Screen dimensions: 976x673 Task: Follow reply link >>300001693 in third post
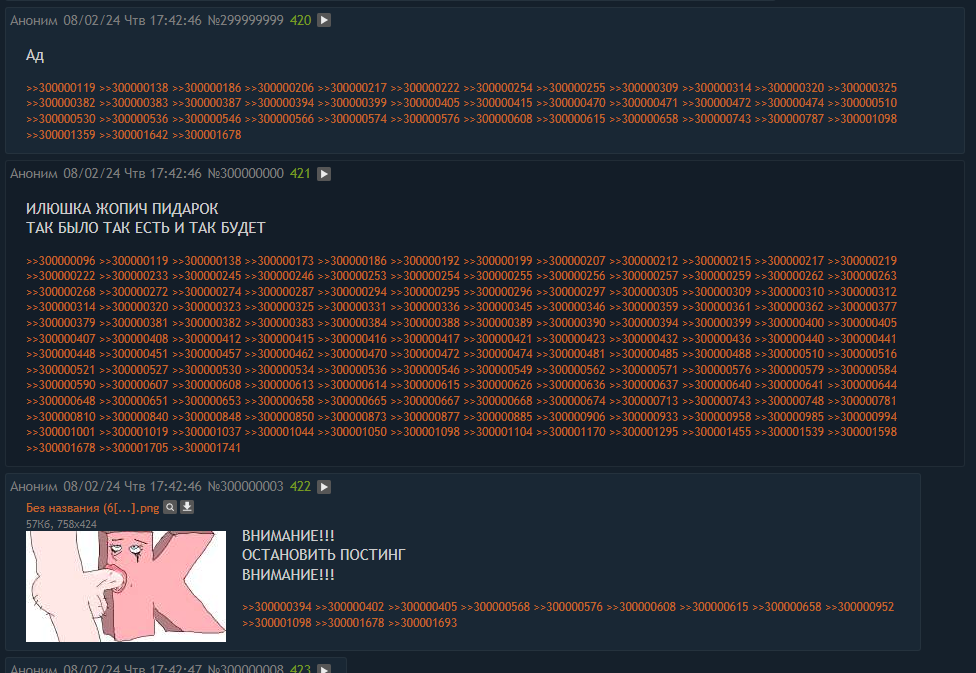pos(422,623)
